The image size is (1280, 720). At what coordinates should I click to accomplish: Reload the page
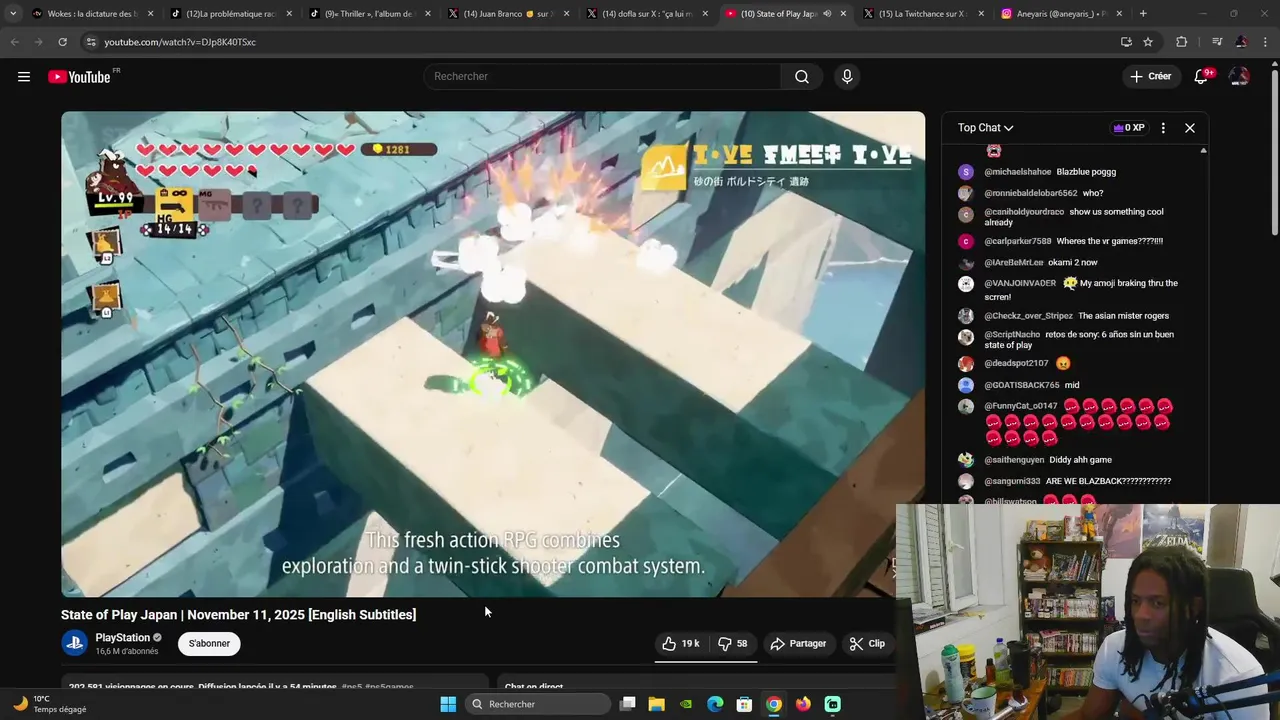coord(62,42)
